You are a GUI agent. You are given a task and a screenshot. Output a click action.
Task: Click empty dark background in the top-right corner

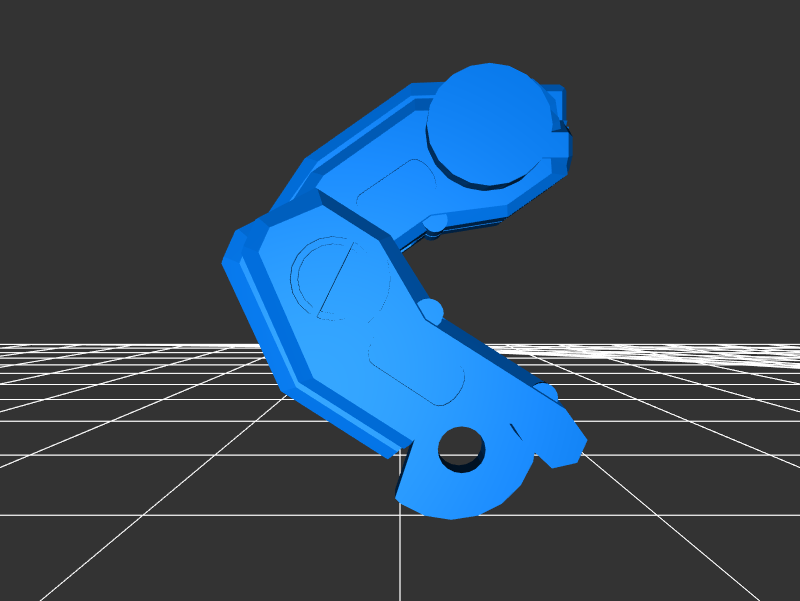click(740, 50)
